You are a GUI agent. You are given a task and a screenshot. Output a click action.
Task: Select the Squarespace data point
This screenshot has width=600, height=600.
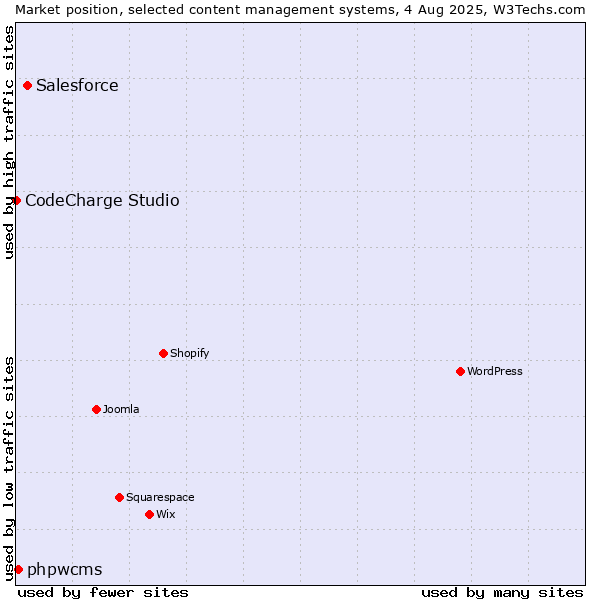[x=119, y=497]
